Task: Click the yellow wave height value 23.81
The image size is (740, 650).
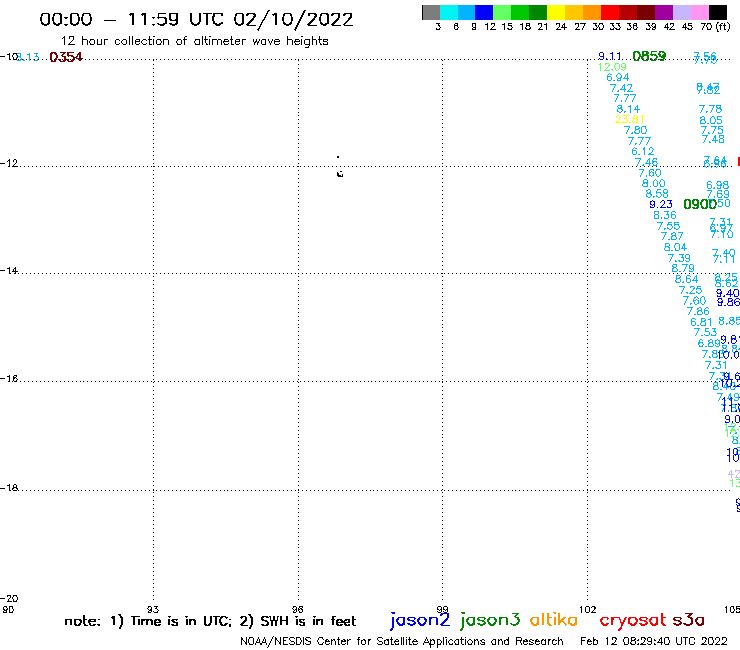Action: (x=630, y=119)
